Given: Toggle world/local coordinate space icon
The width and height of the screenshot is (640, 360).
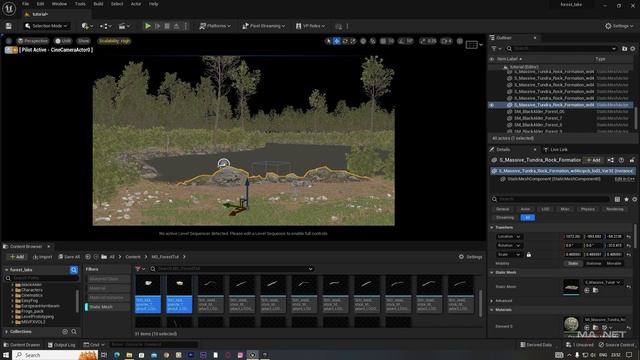Looking at the screenshot, I should [x=363, y=41].
